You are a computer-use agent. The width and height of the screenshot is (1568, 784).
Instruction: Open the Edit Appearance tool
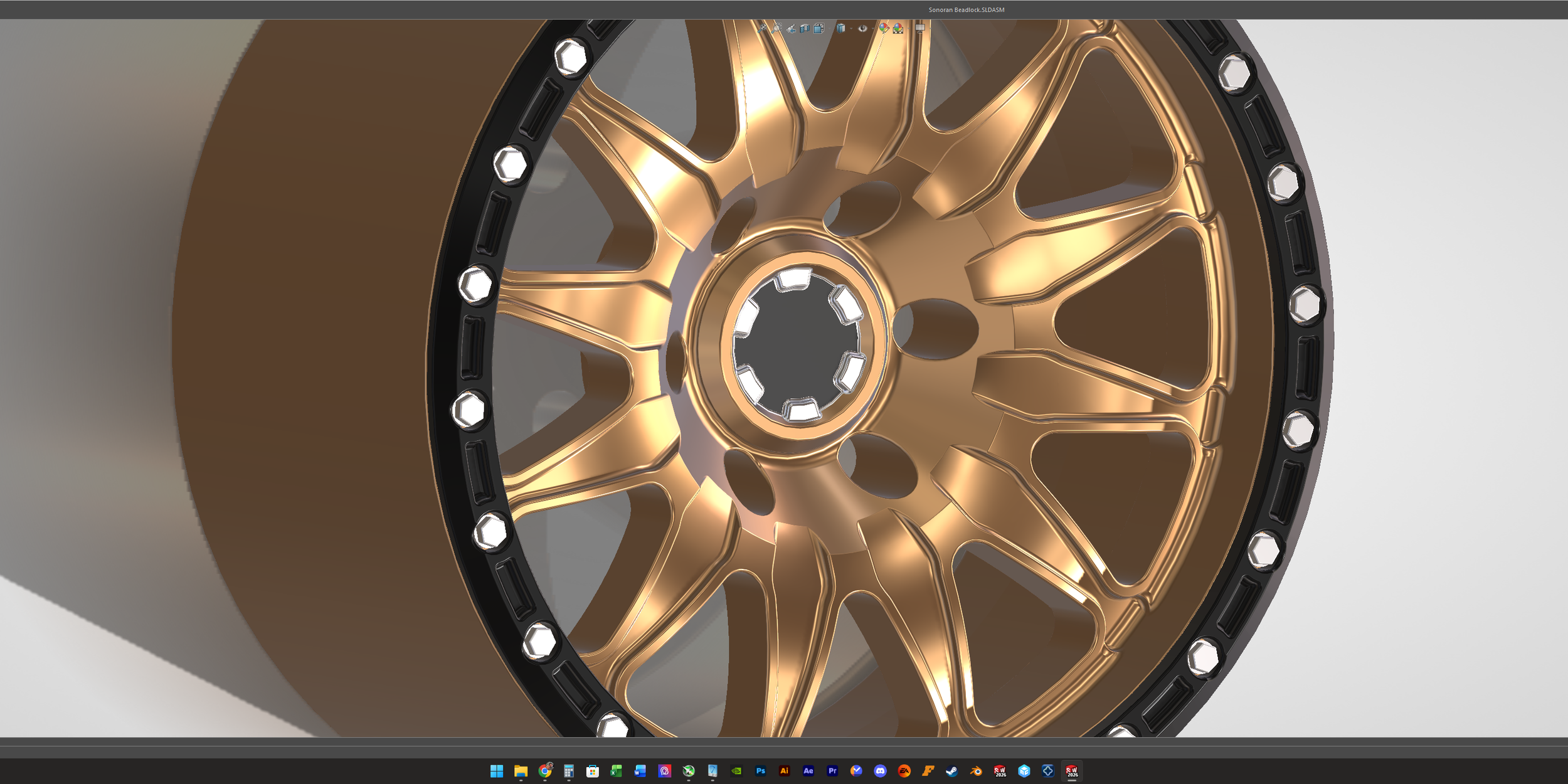tap(884, 28)
